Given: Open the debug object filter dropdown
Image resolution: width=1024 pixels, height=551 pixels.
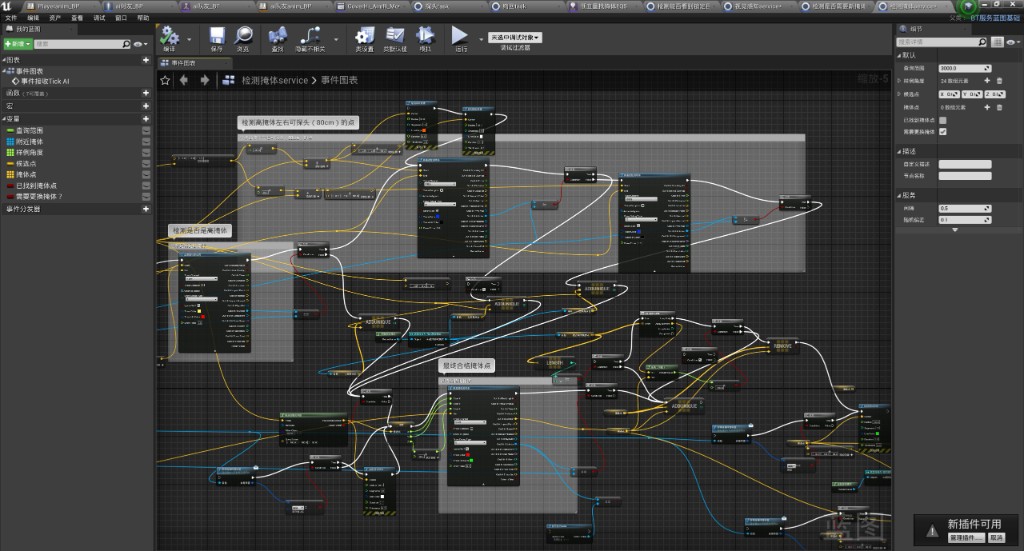Looking at the screenshot, I should 515,38.
